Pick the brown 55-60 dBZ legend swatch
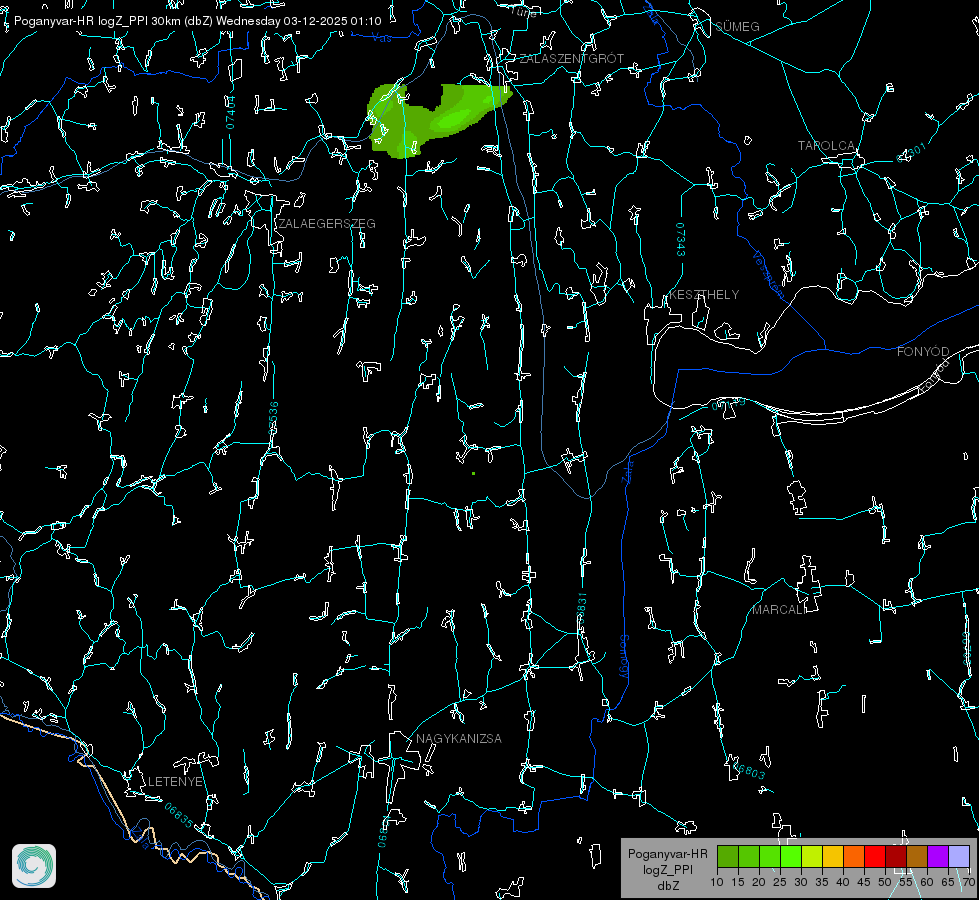 [x=917, y=856]
